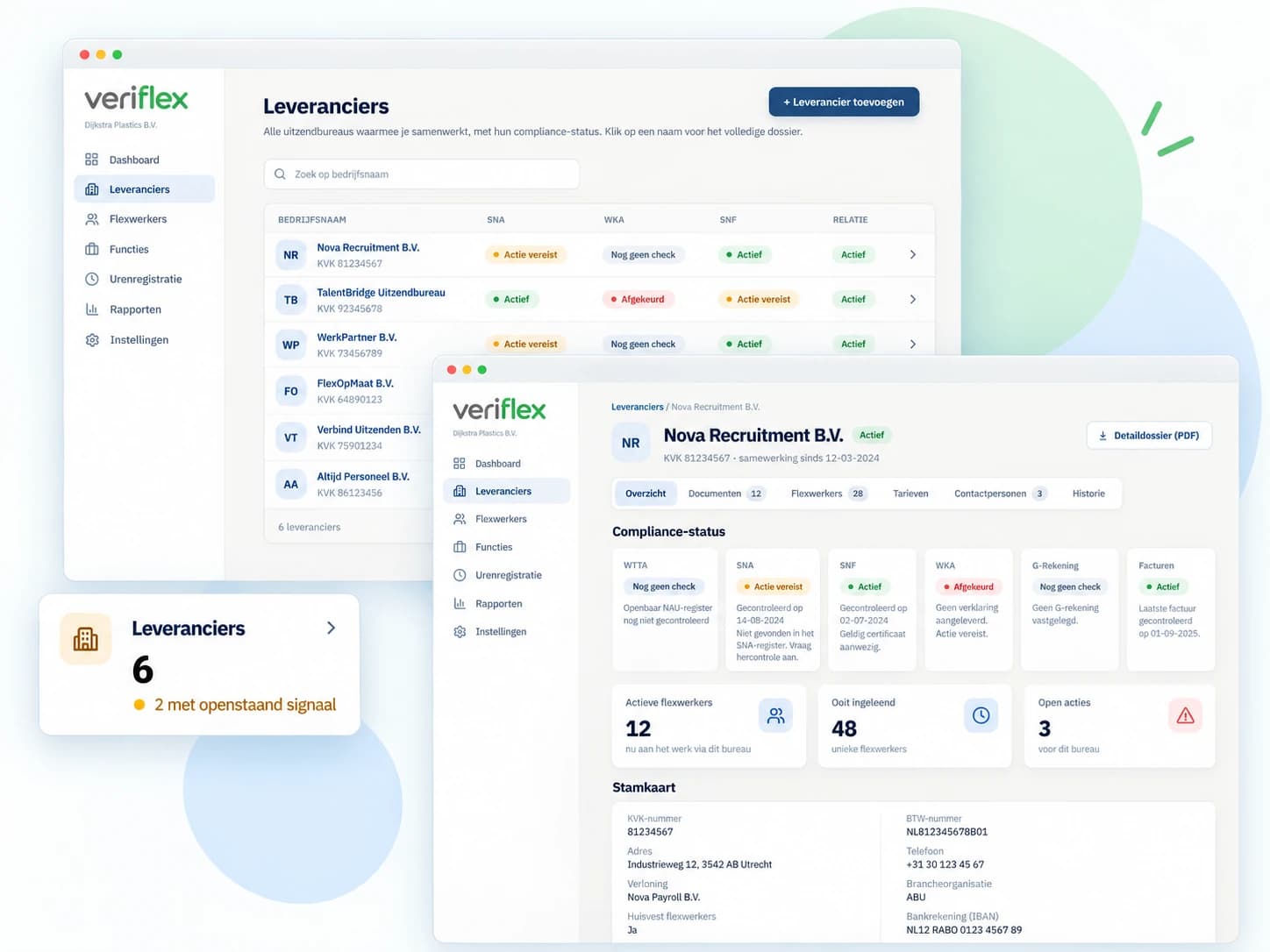
Task: Click Instellingen gear icon in front window sidebar
Action: [459, 632]
